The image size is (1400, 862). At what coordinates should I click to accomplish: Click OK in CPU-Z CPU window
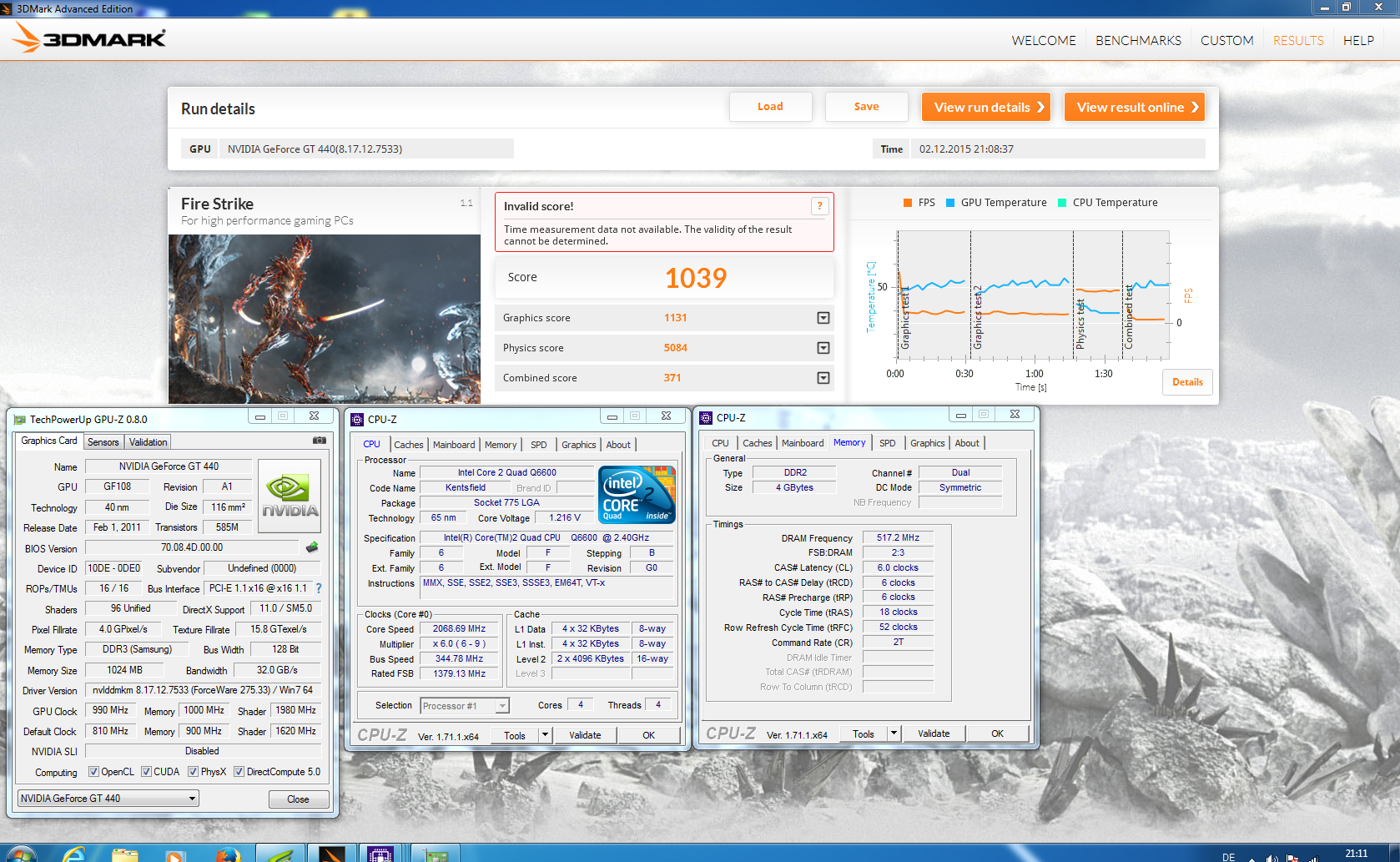pos(648,735)
